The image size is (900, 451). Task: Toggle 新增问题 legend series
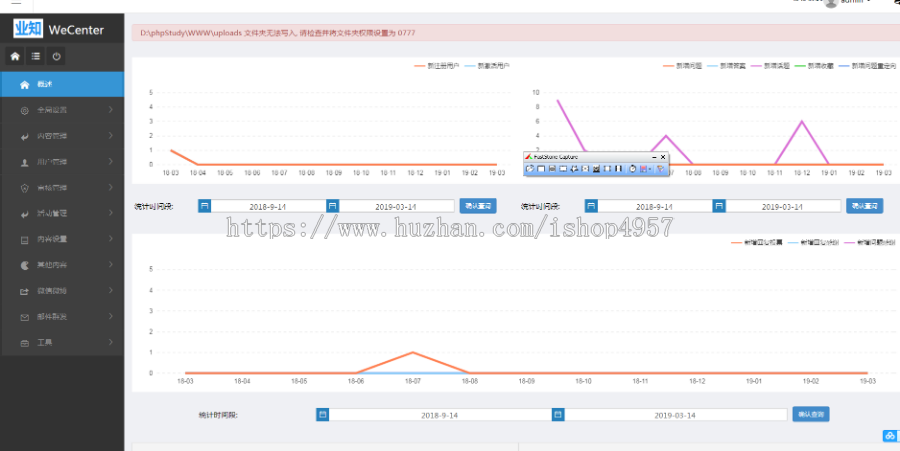[x=682, y=66]
